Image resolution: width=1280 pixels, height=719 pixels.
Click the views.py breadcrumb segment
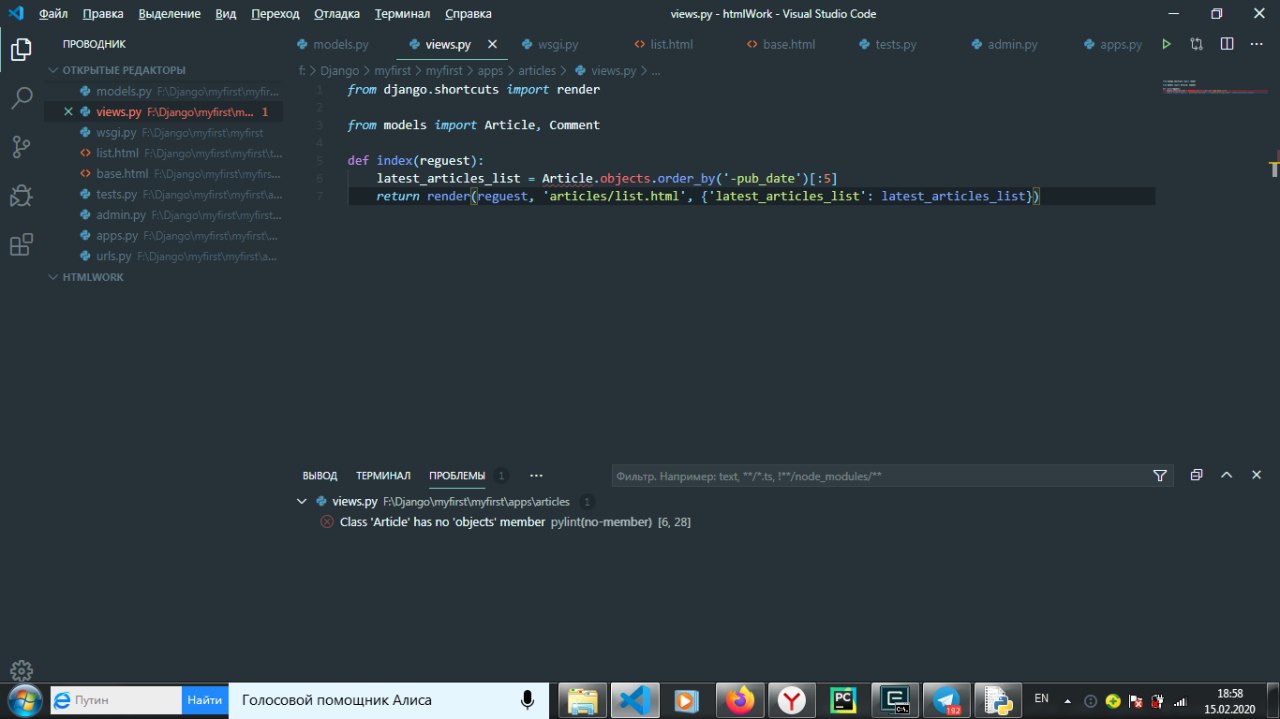[x=613, y=71]
